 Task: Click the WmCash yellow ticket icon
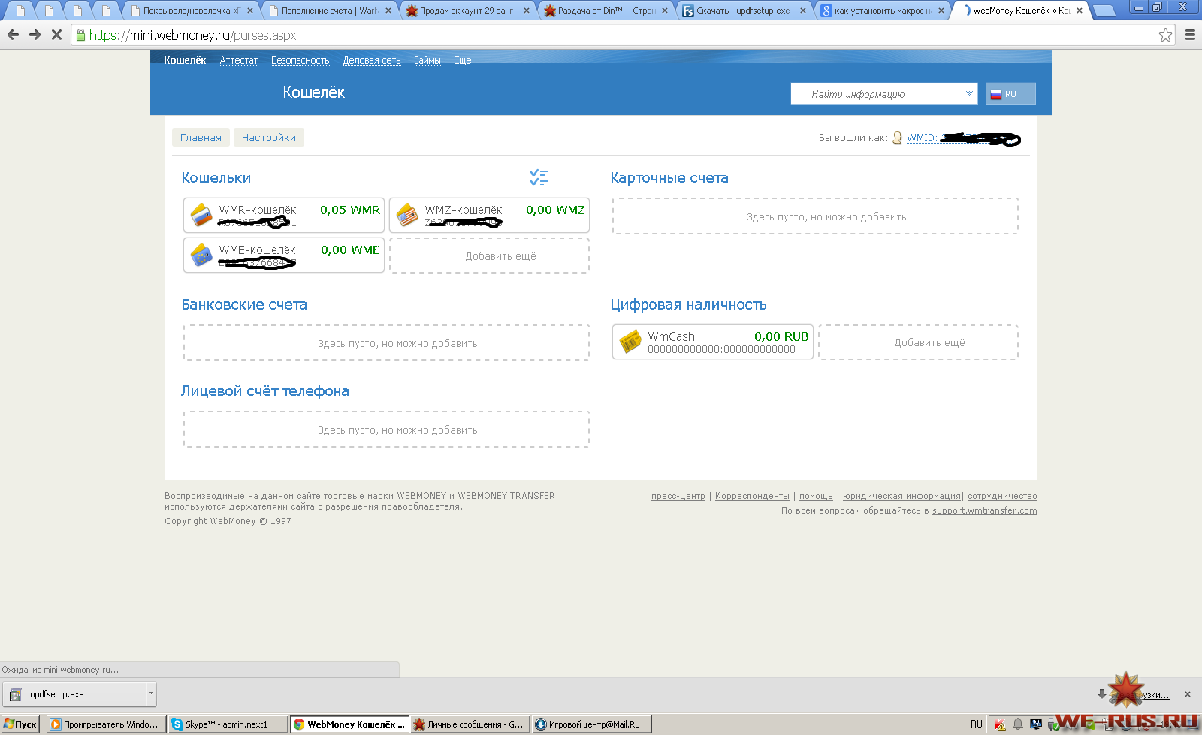click(630, 341)
